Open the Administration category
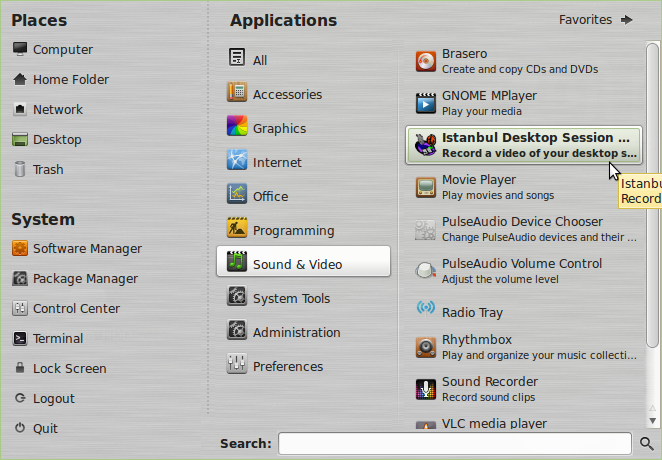 303,330
